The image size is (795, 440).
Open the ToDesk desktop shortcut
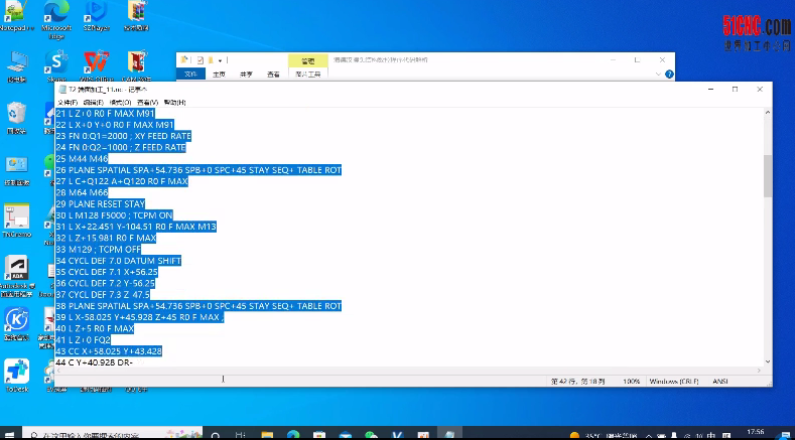coord(17,372)
